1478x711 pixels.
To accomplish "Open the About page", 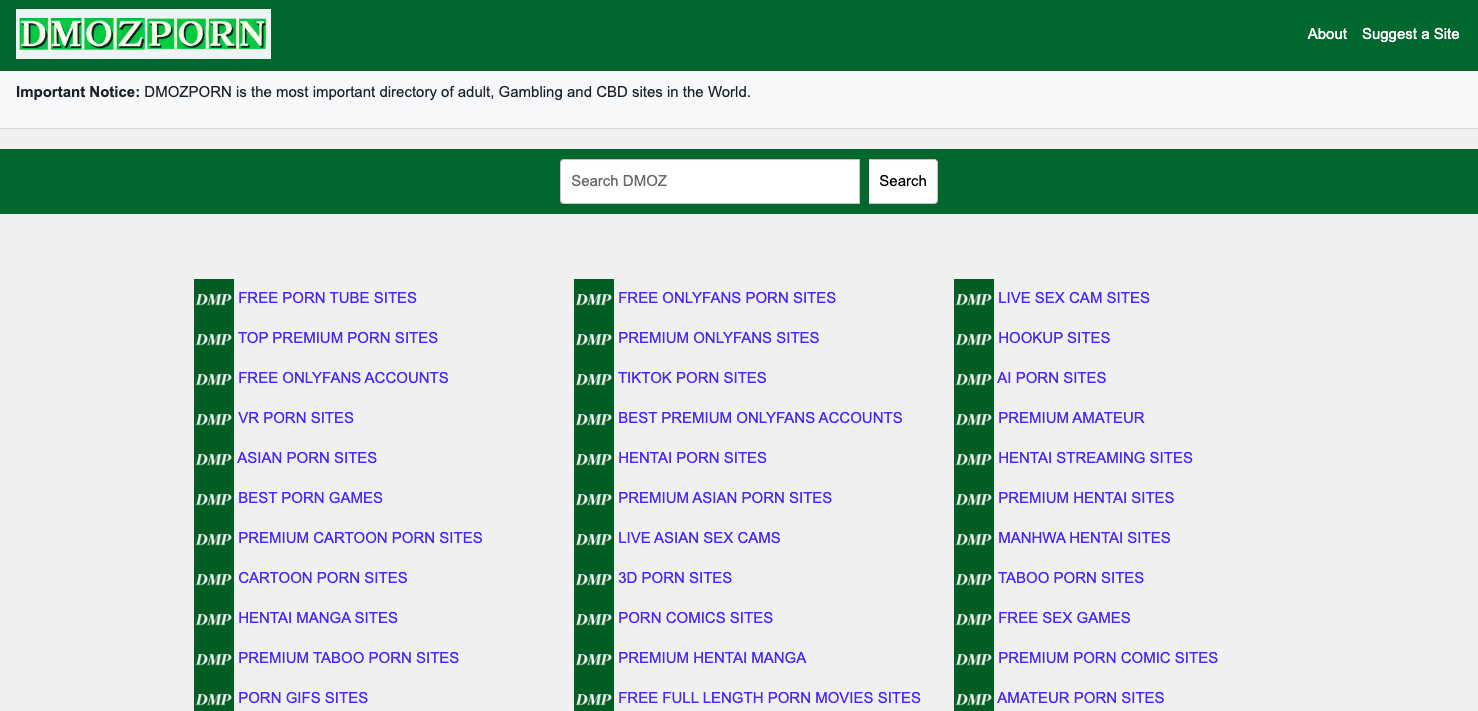I will 1326,33.
